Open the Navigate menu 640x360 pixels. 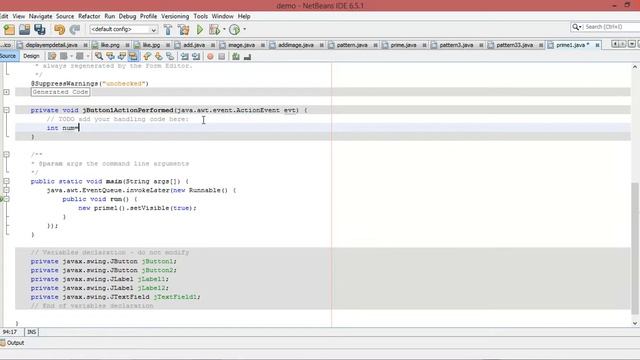click(x=40, y=16)
